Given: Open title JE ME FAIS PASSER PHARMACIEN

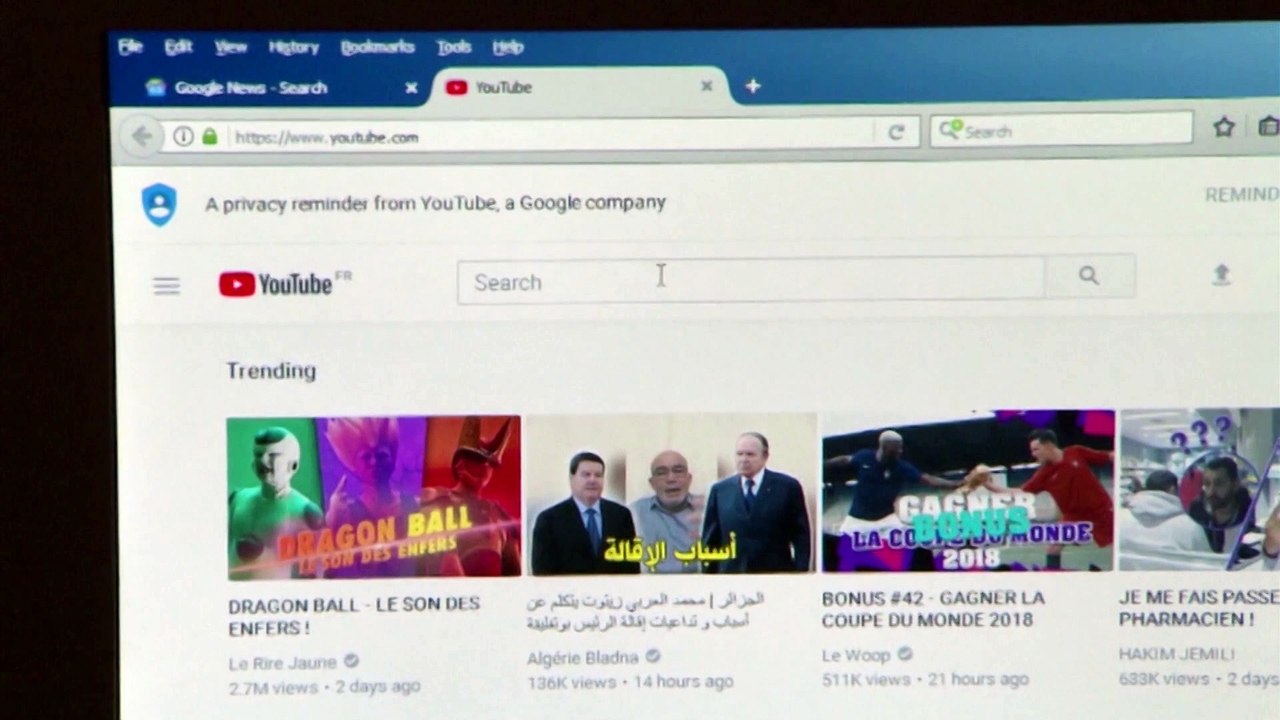Looking at the screenshot, I should 1199,608.
